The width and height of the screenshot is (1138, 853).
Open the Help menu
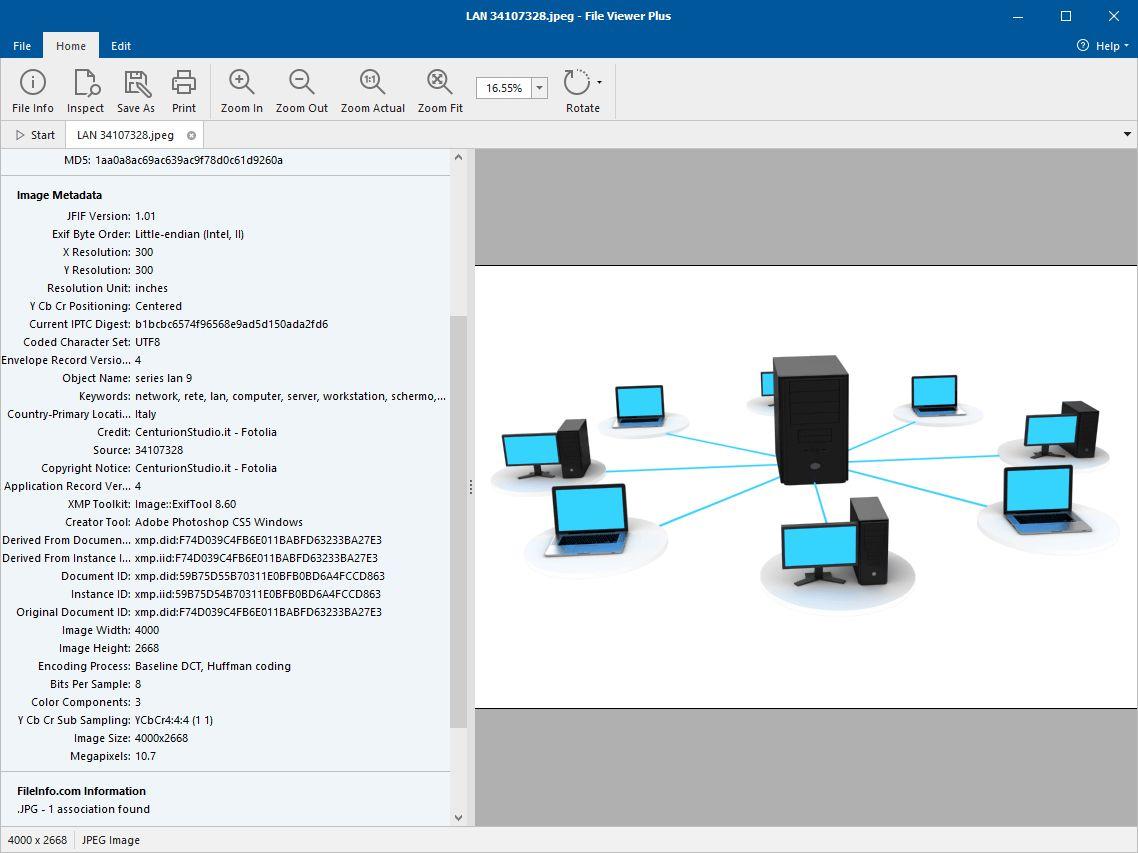(x=1102, y=46)
